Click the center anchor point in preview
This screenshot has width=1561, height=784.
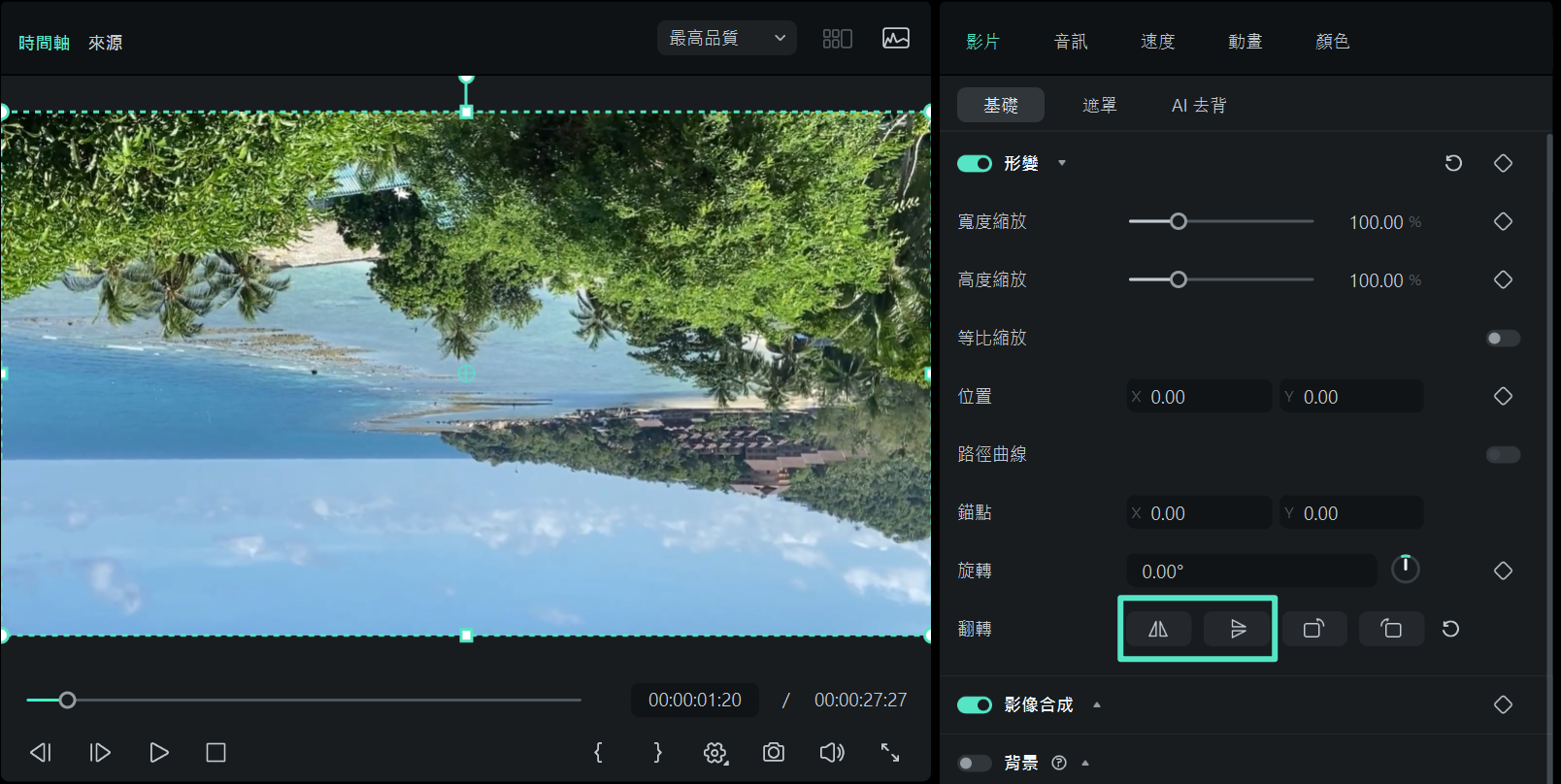tap(466, 374)
